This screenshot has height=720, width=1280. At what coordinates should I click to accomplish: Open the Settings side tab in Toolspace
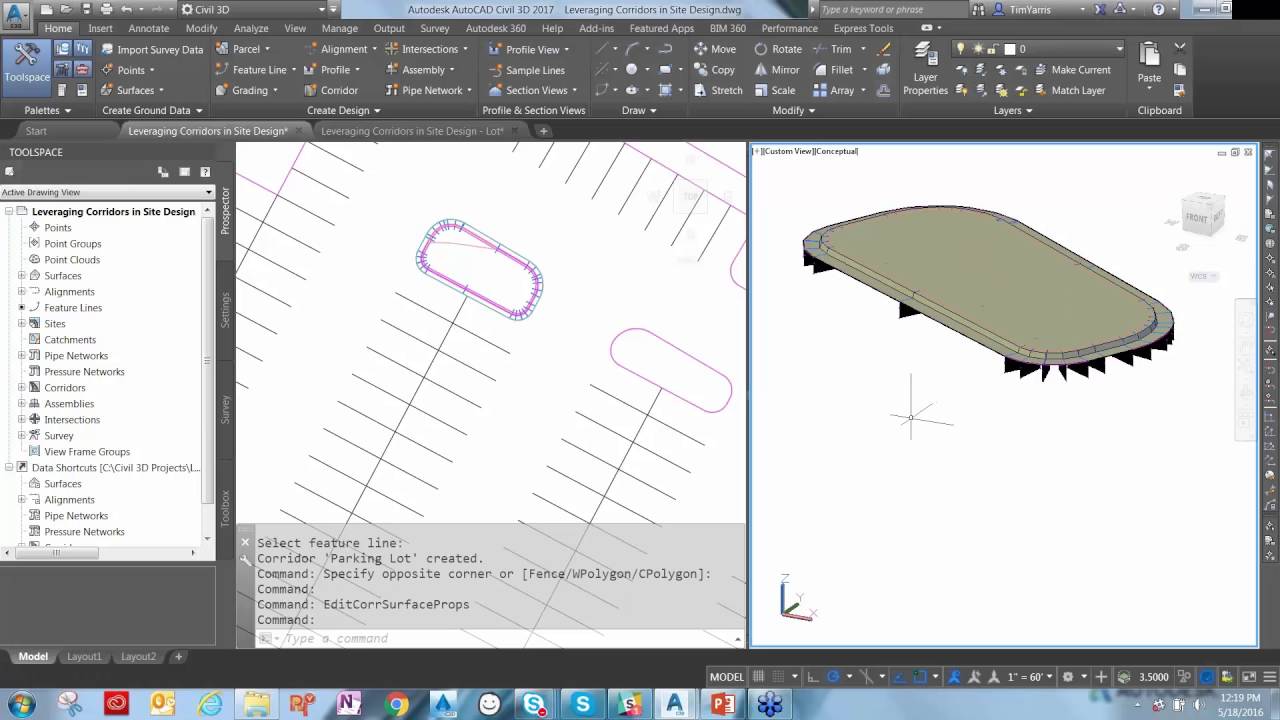[225, 310]
